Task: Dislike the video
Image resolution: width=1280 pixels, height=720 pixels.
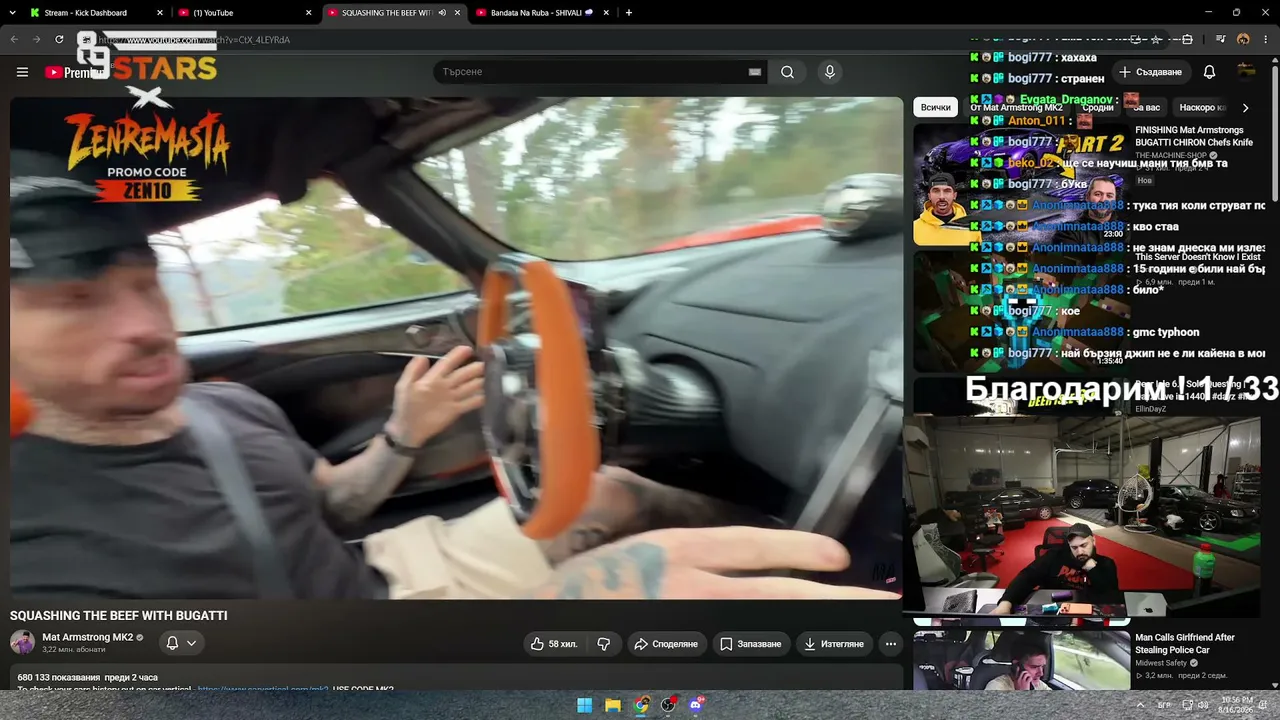Action: click(x=604, y=644)
